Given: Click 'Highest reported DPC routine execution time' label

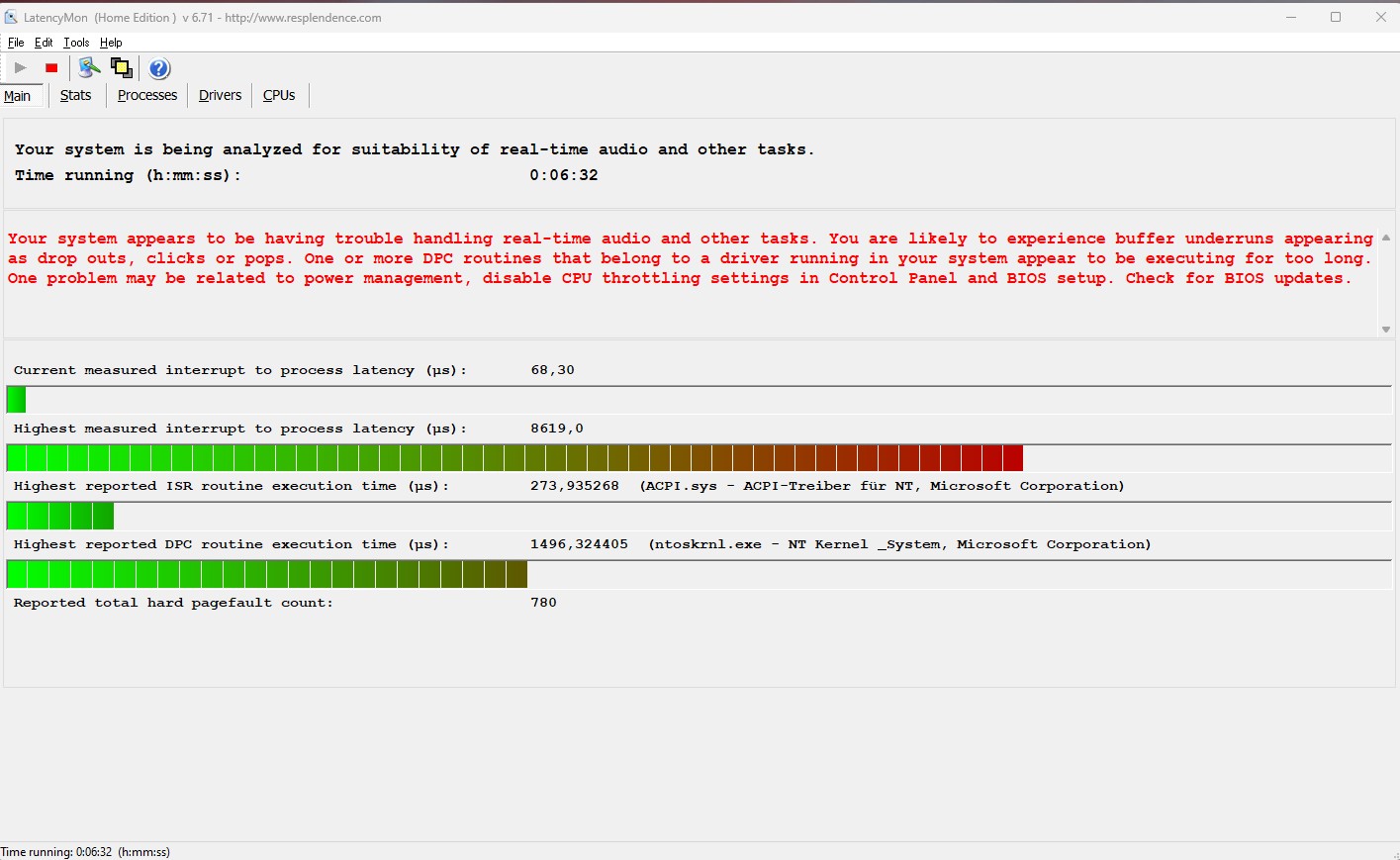Looking at the screenshot, I should click(x=232, y=544).
